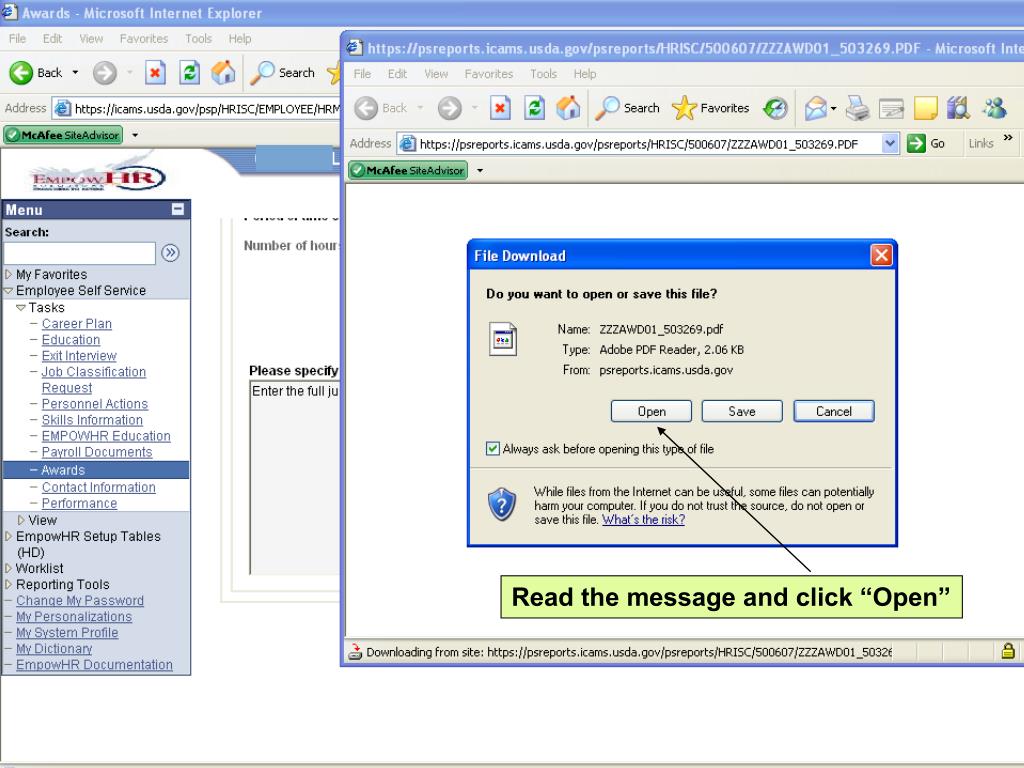Expand the My Favorites tree item

[8, 274]
